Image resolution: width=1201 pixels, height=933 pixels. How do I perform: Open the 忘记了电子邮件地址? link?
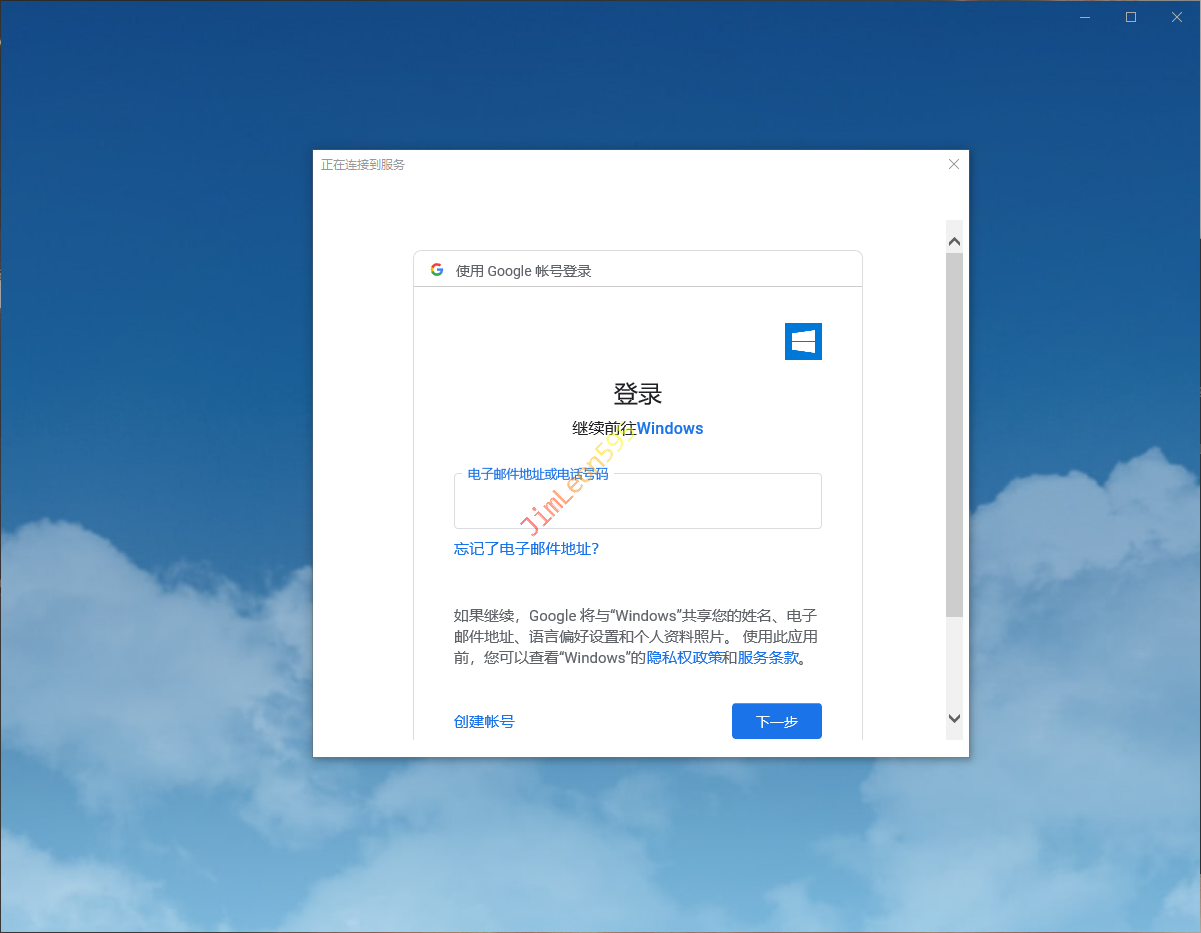pyautogui.click(x=526, y=549)
